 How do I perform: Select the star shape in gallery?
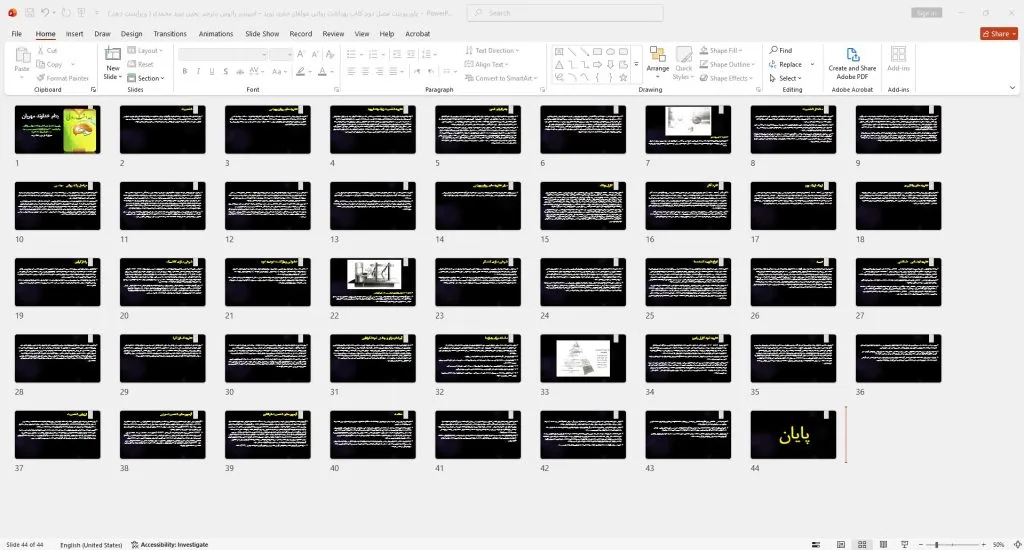(623, 77)
